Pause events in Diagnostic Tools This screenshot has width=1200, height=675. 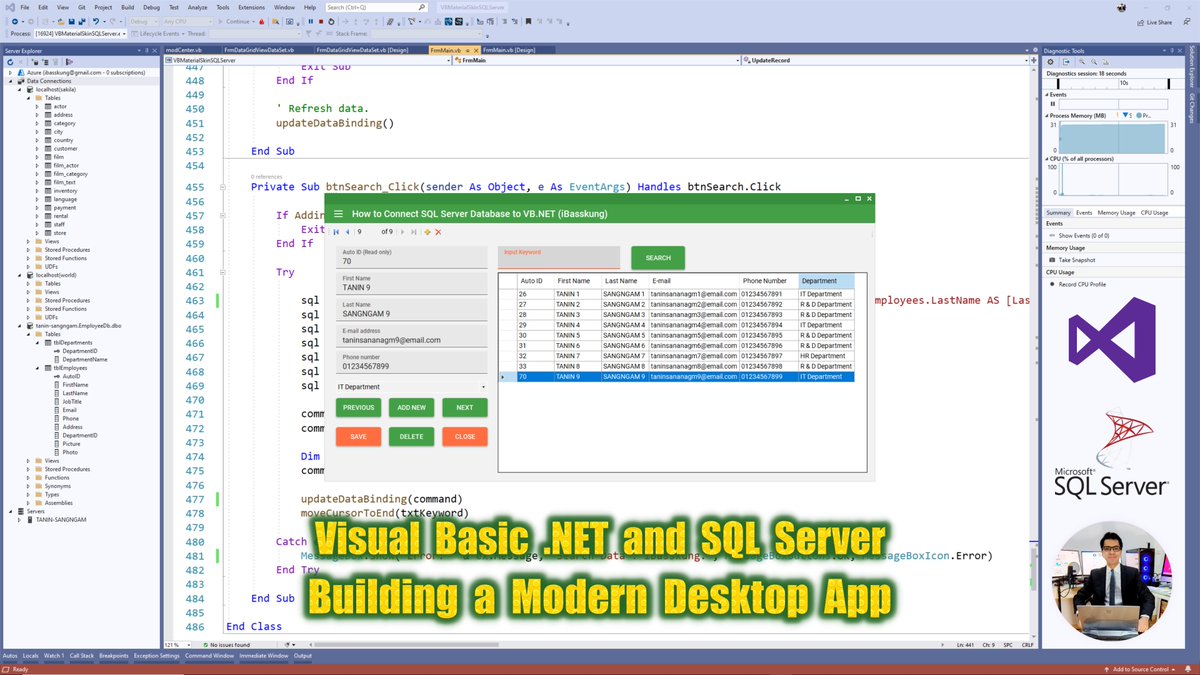pyautogui.click(x=1053, y=104)
